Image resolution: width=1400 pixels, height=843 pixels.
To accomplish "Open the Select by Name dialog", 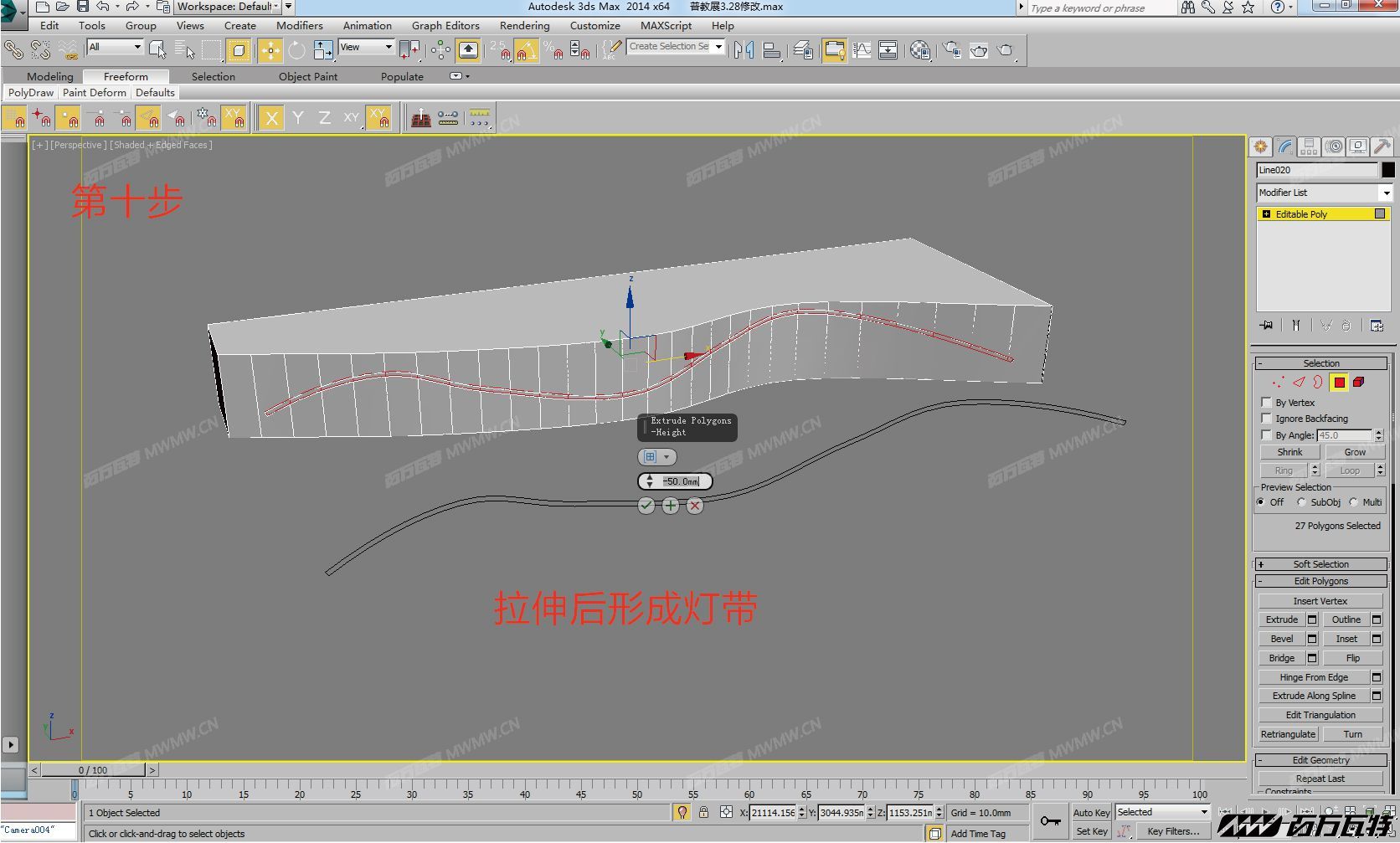I will click(184, 50).
